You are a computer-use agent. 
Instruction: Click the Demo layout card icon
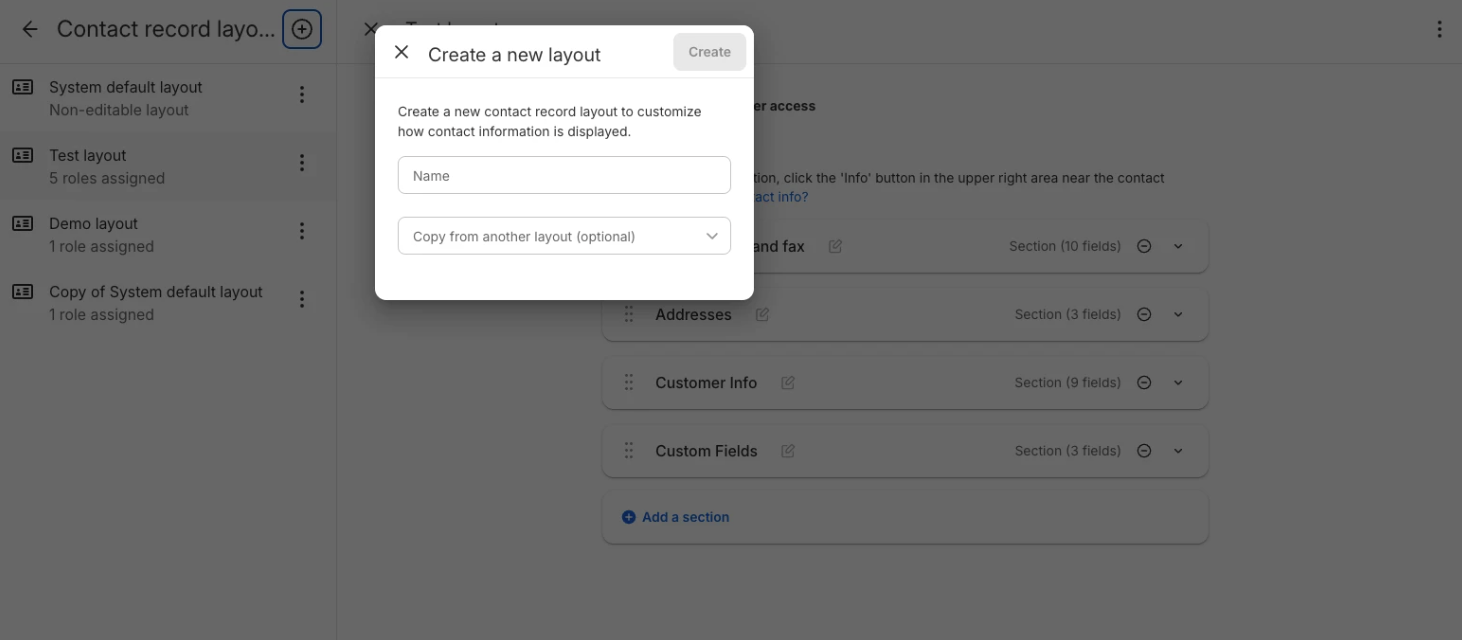pyautogui.click(x=22, y=223)
